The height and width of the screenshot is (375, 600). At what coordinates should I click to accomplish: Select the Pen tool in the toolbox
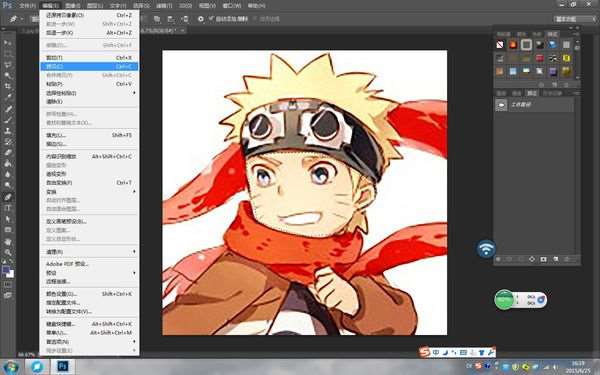[x=8, y=197]
